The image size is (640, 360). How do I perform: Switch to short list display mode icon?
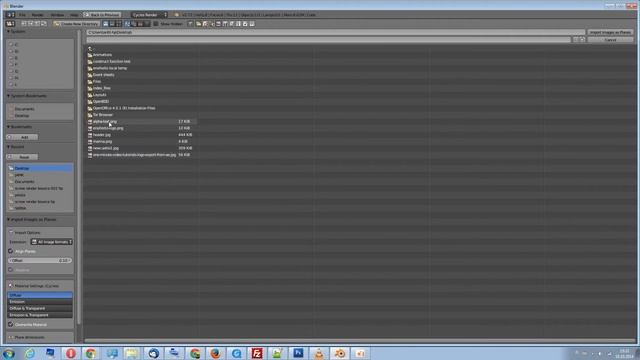pos(106,24)
